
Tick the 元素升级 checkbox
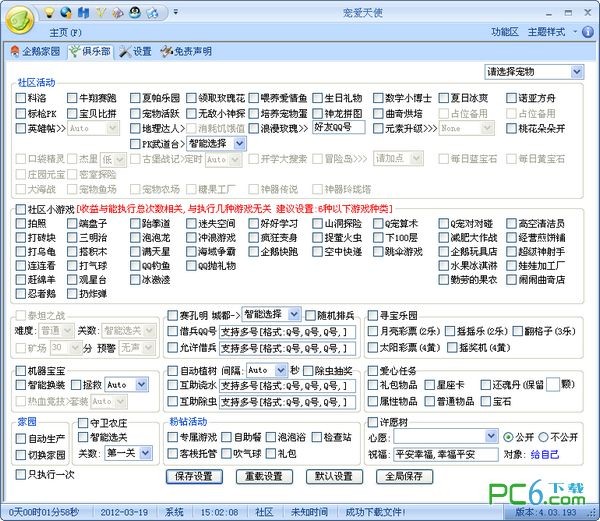click(378, 129)
